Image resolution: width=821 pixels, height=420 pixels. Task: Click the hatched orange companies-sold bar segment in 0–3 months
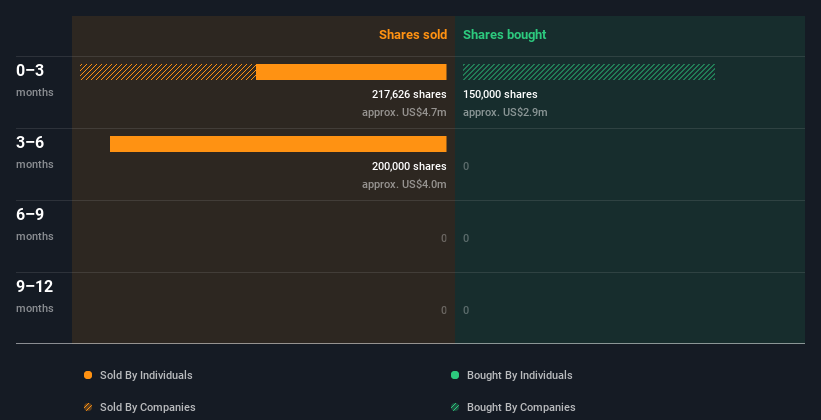pos(168,72)
